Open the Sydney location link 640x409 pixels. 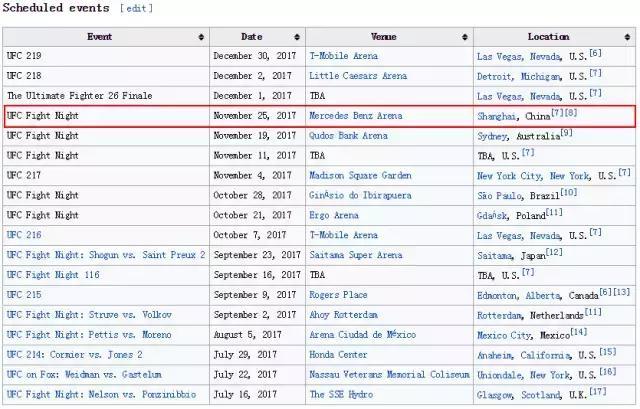pos(492,136)
